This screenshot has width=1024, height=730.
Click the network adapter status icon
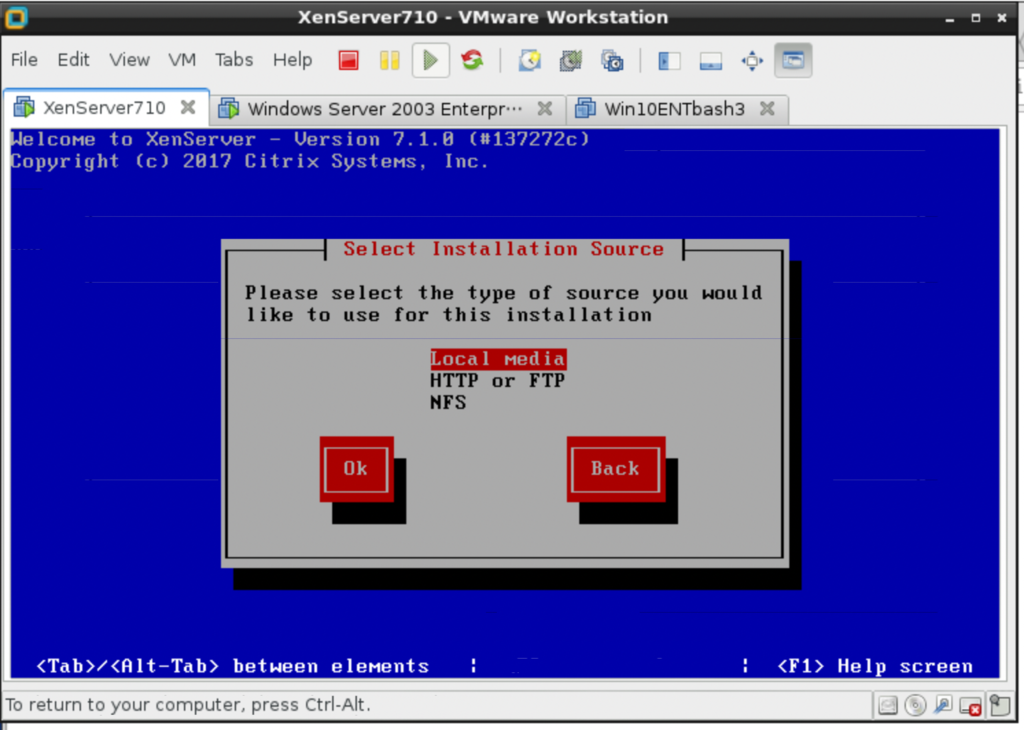tap(943, 705)
